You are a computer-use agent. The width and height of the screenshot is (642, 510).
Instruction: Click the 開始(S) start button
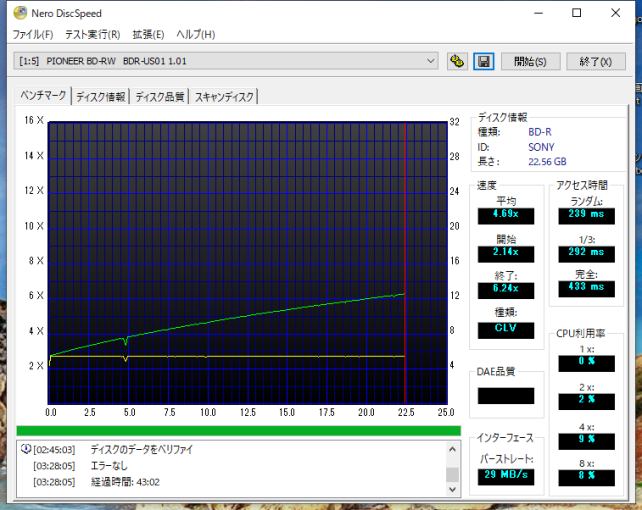click(530, 61)
